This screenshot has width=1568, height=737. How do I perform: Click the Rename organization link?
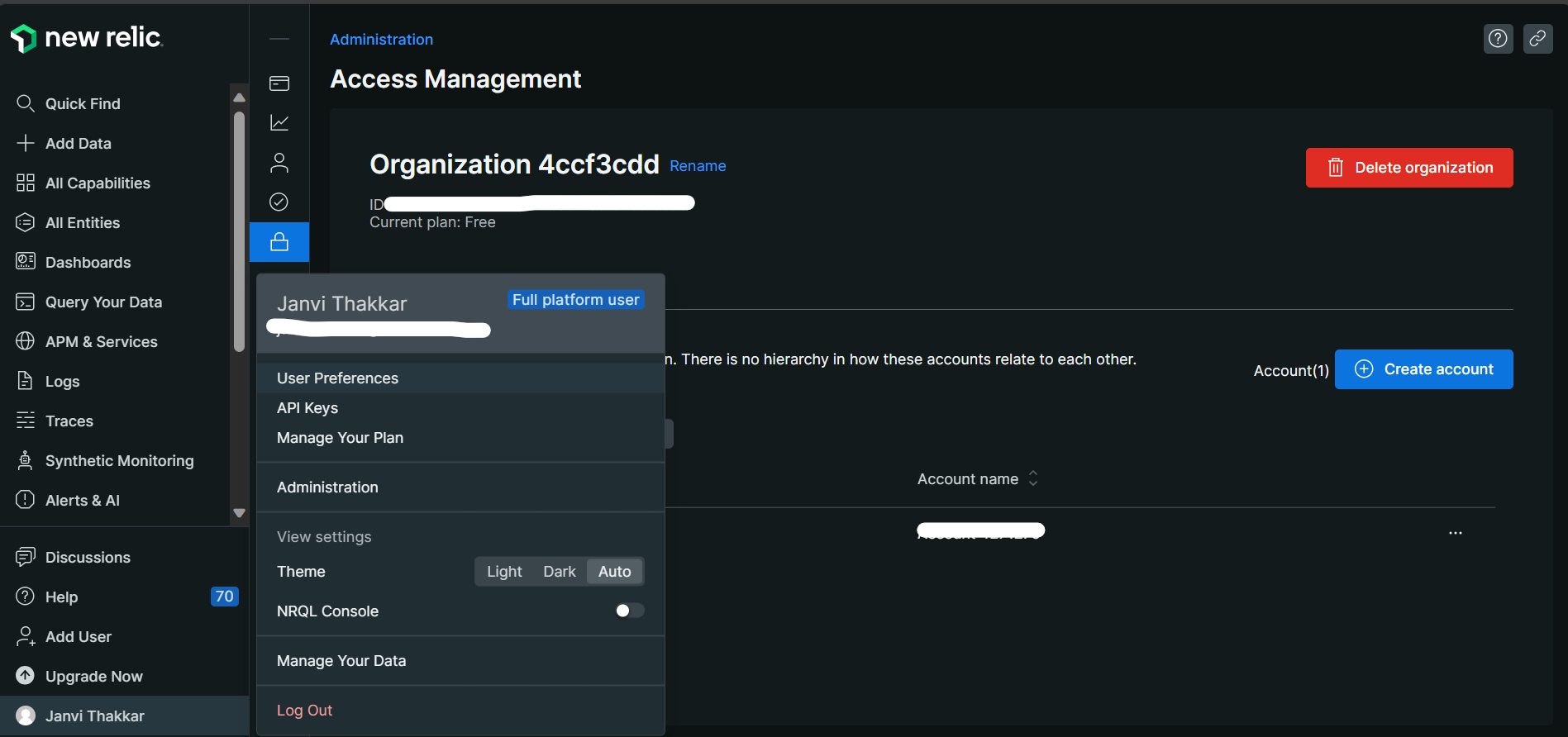(698, 166)
